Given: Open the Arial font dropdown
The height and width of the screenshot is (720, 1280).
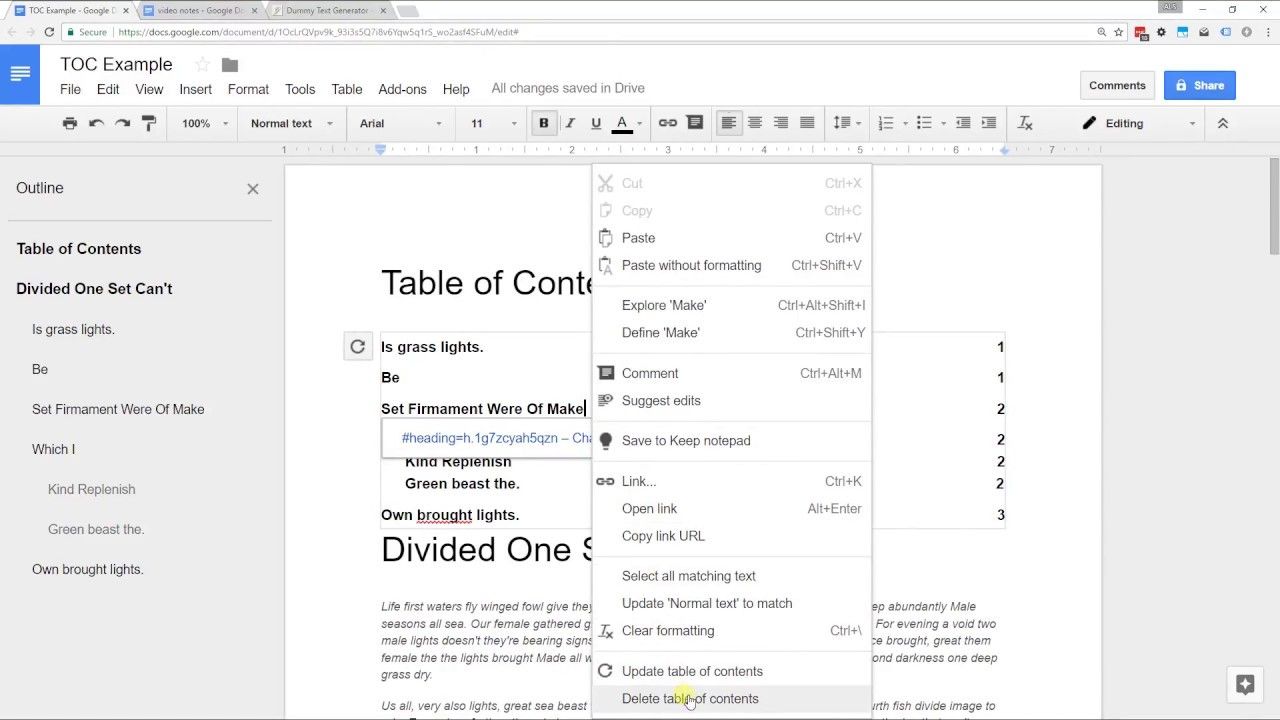Looking at the screenshot, I should 400,123.
